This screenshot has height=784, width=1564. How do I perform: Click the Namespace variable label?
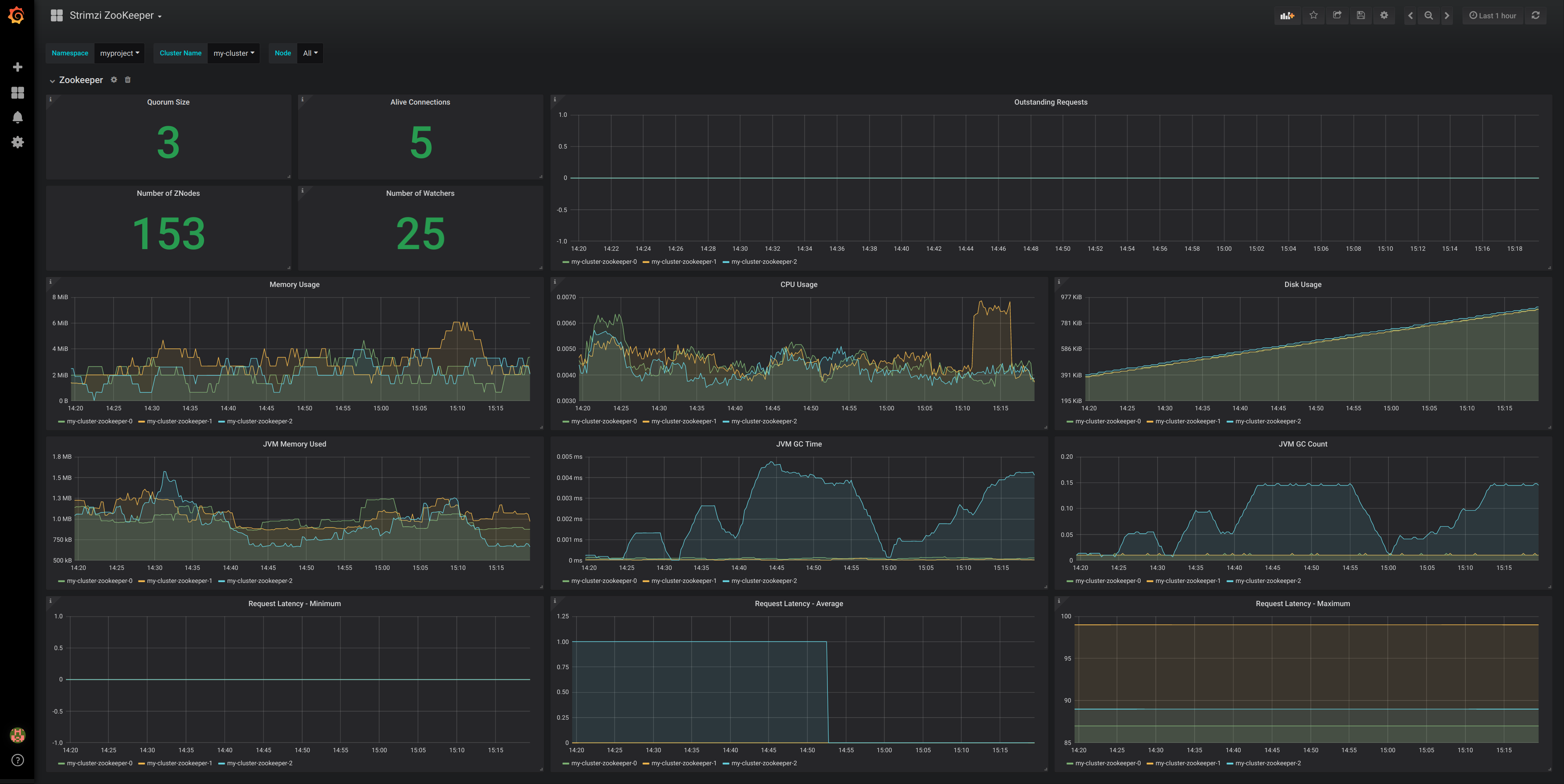click(x=70, y=53)
